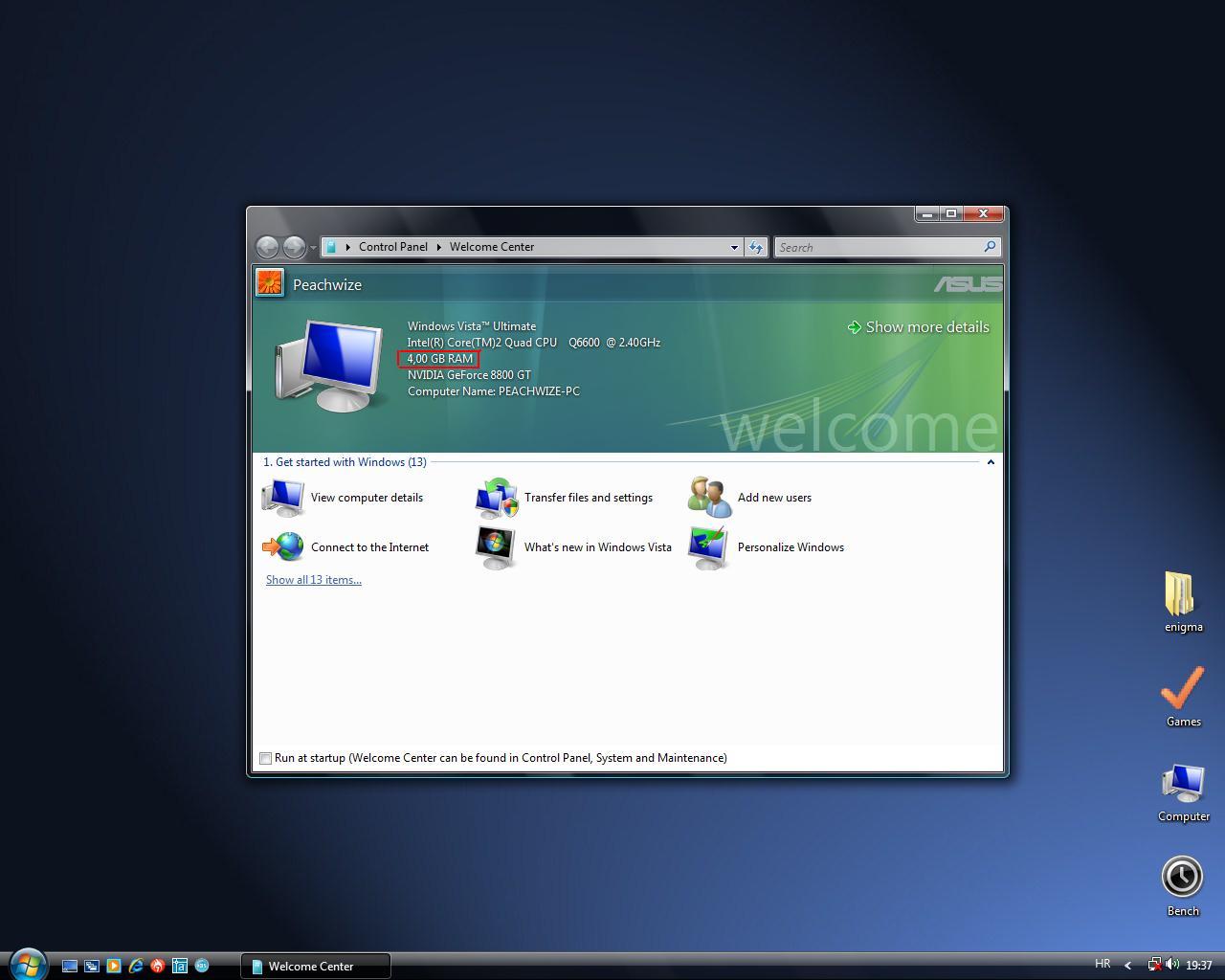This screenshot has width=1225, height=980.
Task: Click the Peachwize user account picture
Action: [270, 283]
